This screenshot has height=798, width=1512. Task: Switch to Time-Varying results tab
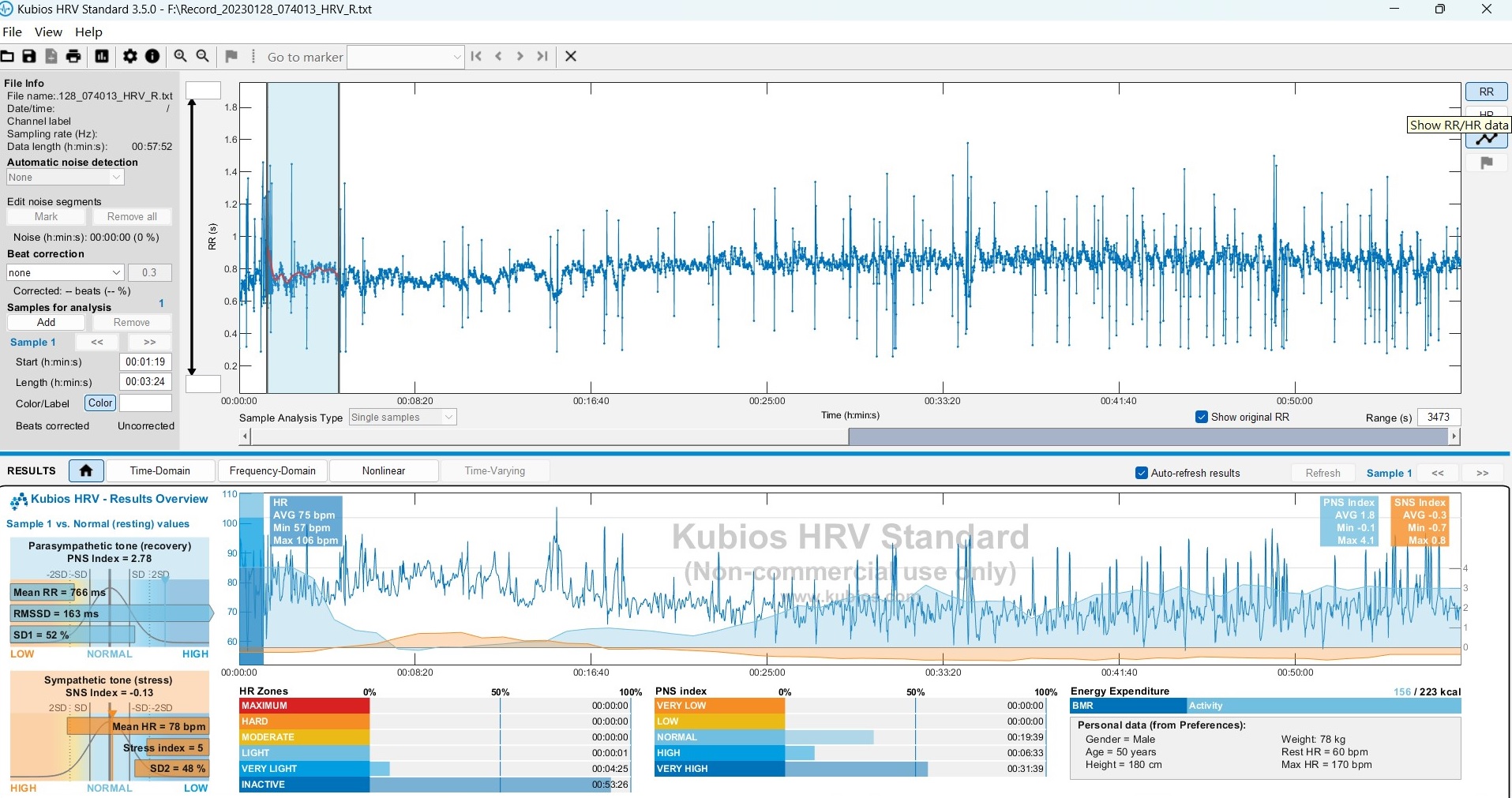coord(495,470)
